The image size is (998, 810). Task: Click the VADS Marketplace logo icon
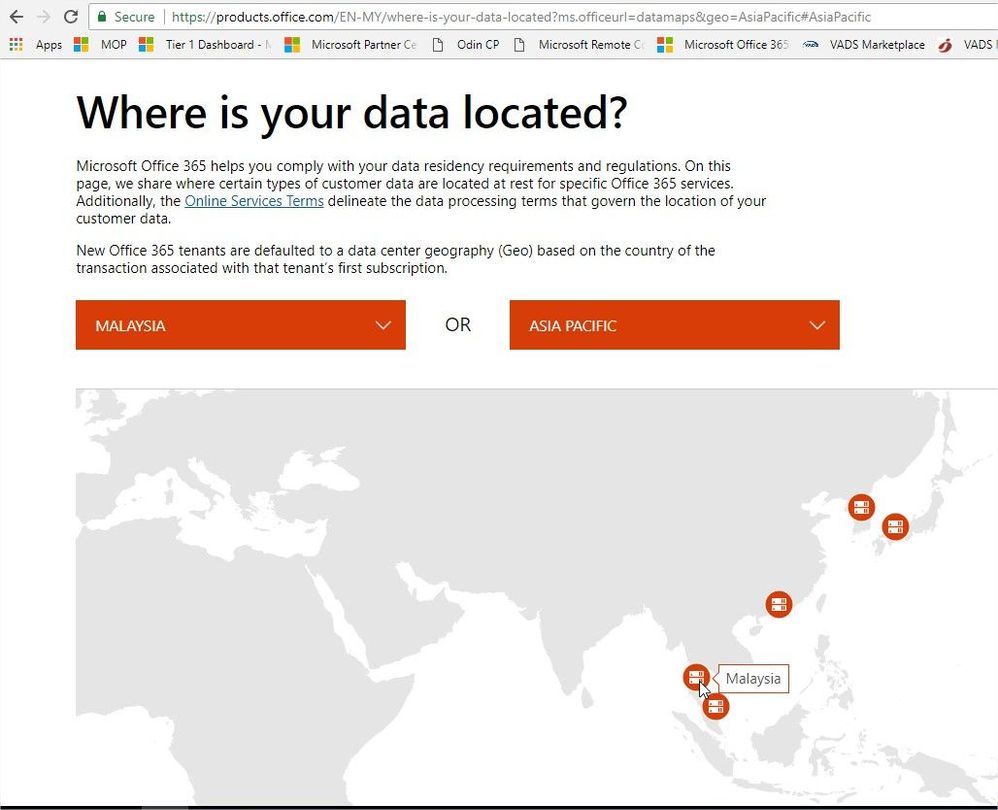810,45
